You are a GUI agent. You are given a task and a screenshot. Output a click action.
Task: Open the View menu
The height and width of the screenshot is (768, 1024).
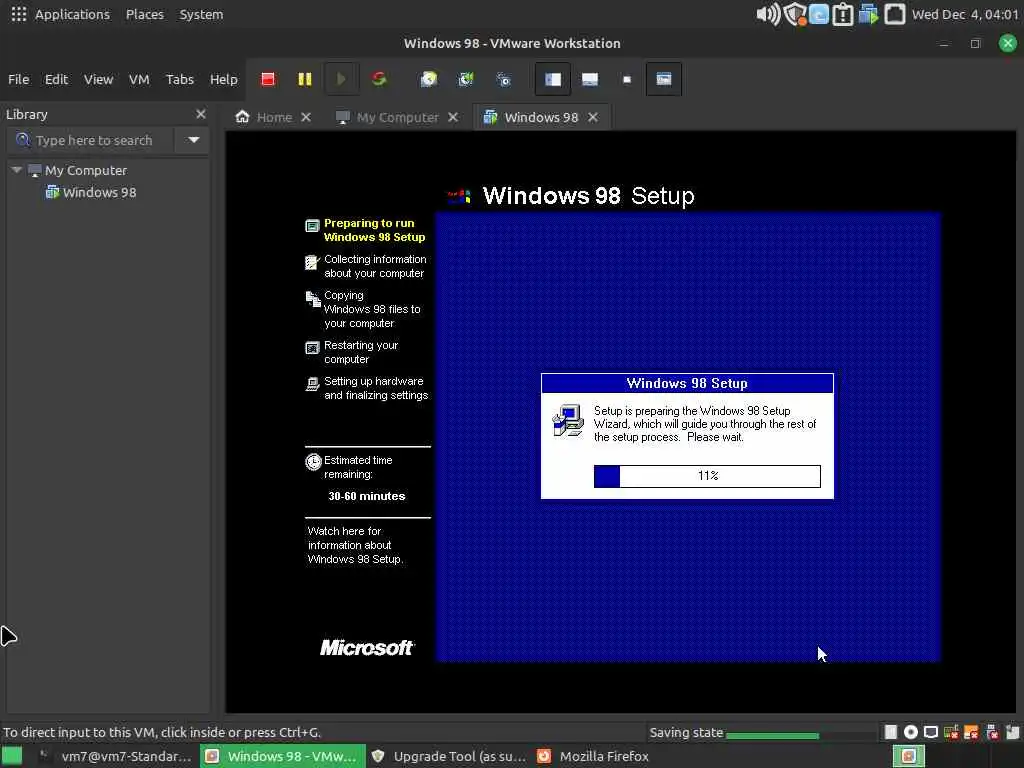pyautogui.click(x=99, y=79)
